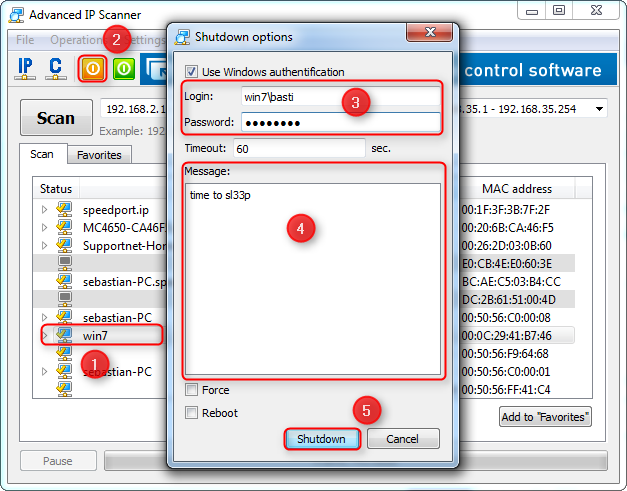
Task: Click the Password input field
Action: [x=341, y=122]
